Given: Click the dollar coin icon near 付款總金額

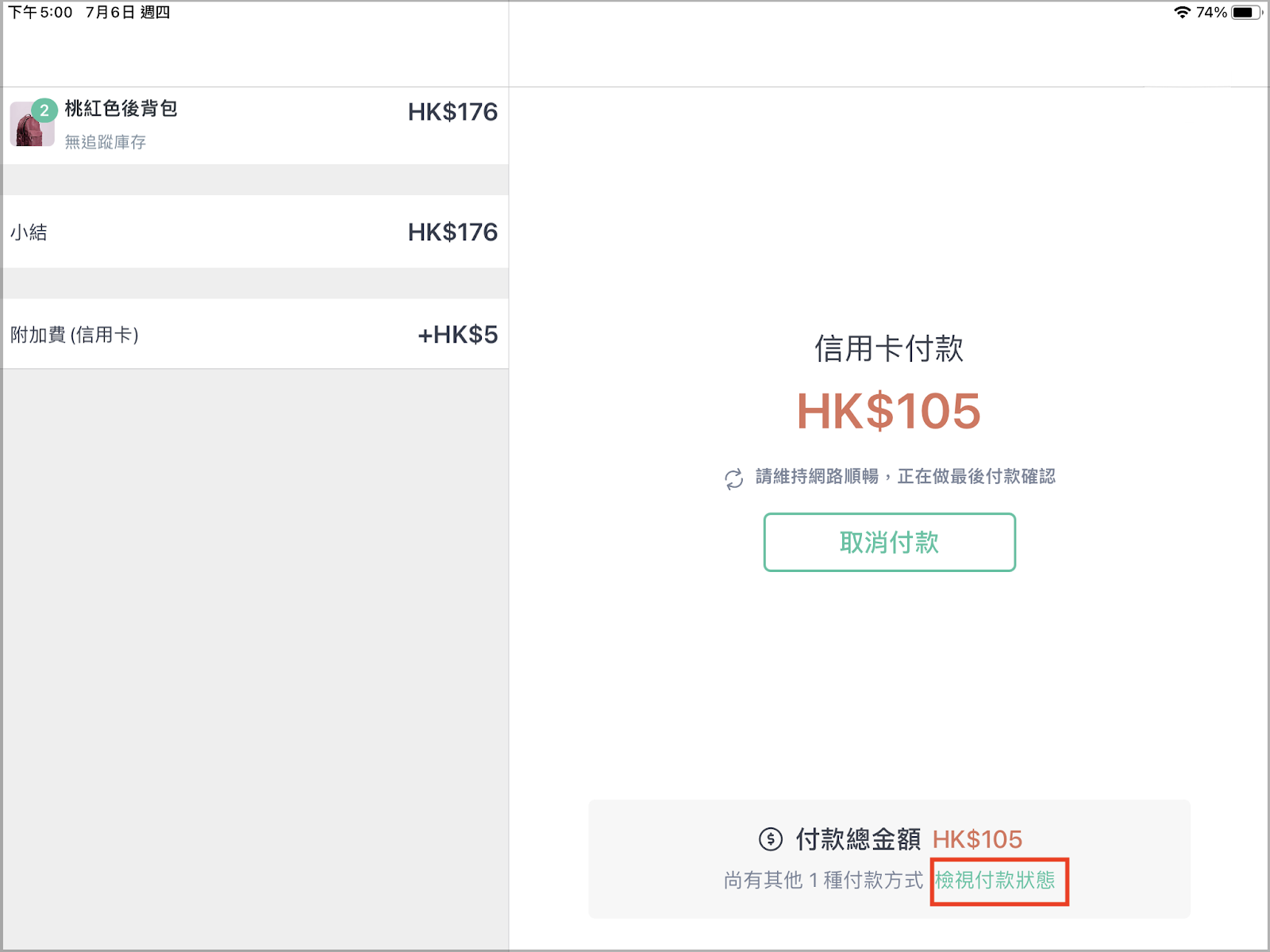Looking at the screenshot, I should coord(770,839).
